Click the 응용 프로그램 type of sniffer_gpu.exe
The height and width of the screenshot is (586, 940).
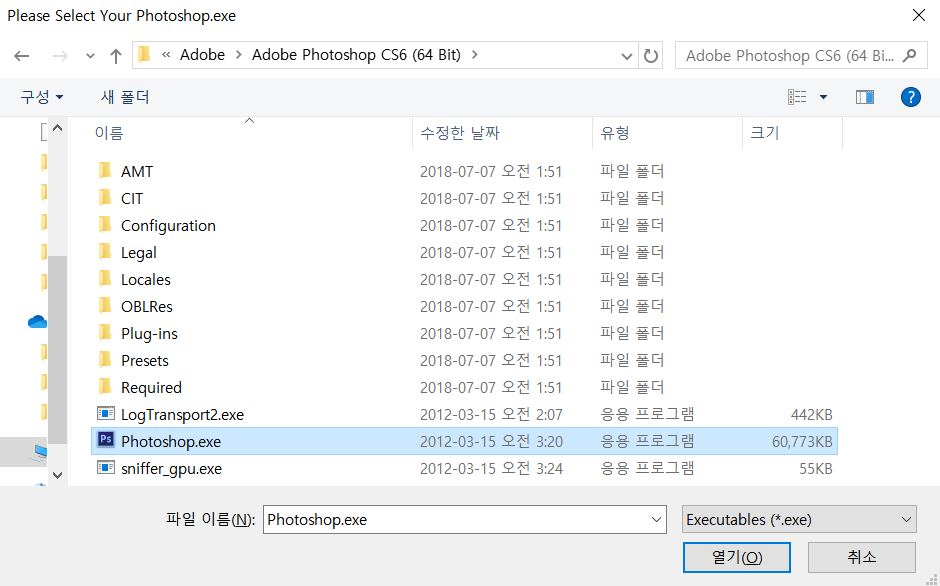[x=647, y=468]
